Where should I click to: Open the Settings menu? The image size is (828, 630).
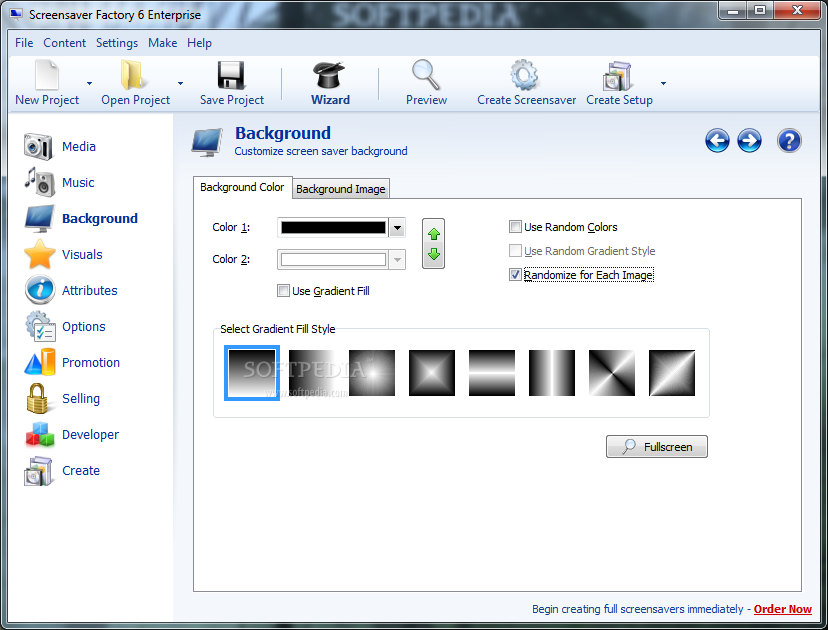pos(117,43)
